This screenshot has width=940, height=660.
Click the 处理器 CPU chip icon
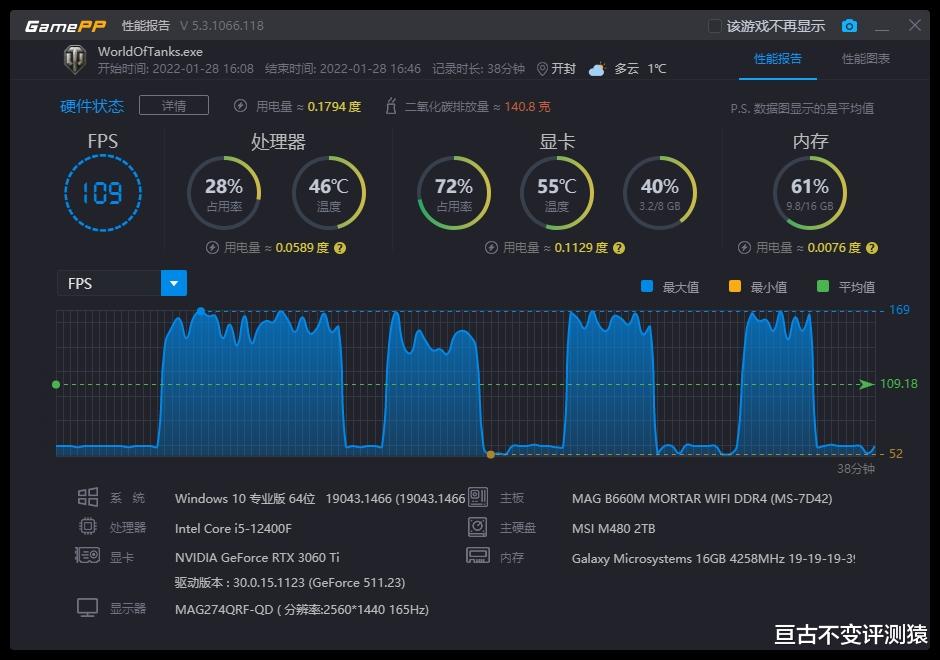coord(88,527)
